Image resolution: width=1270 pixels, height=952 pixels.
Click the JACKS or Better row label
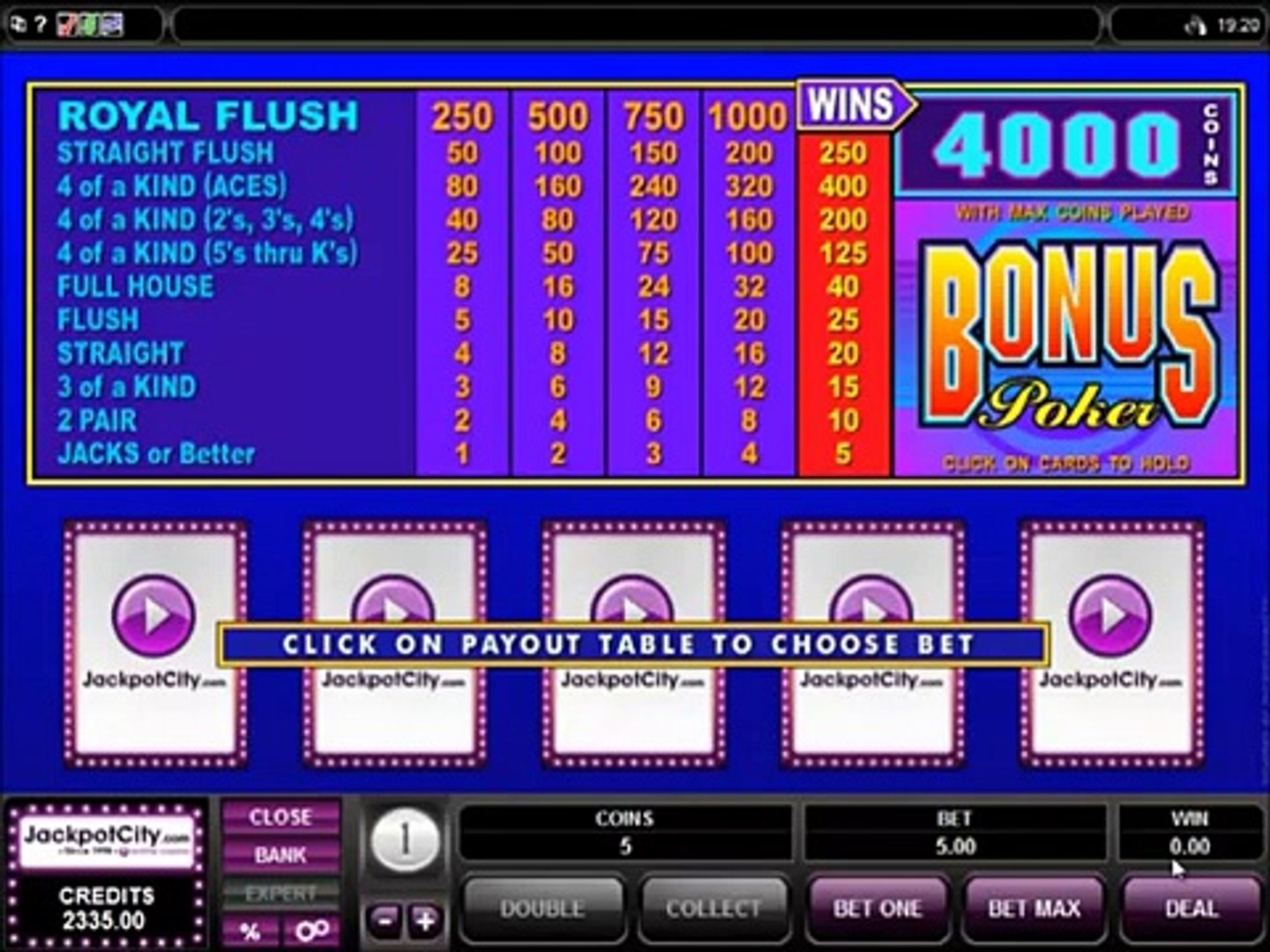[x=156, y=454]
